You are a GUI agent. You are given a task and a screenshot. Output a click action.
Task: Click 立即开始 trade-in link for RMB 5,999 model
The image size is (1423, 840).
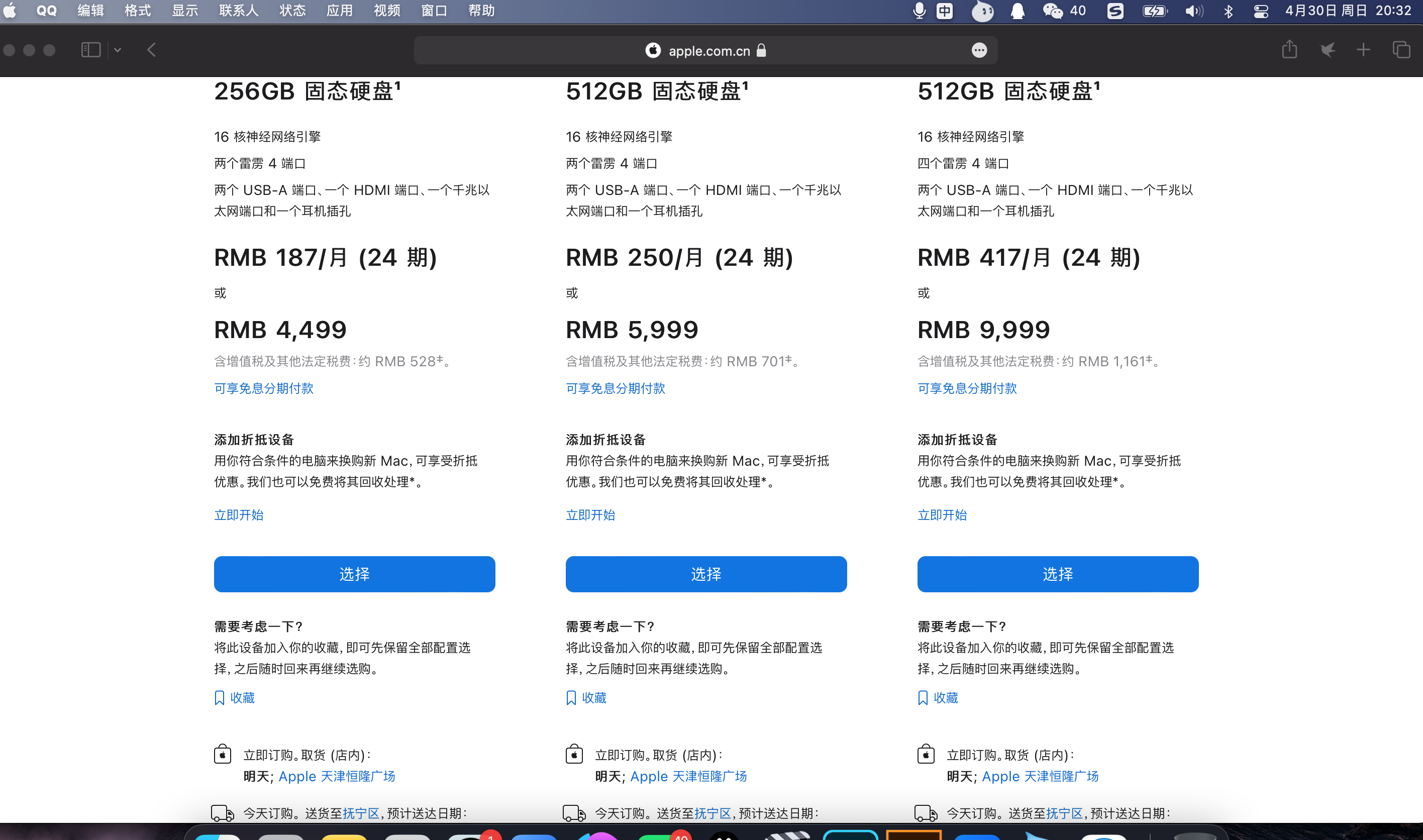point(590,515)
